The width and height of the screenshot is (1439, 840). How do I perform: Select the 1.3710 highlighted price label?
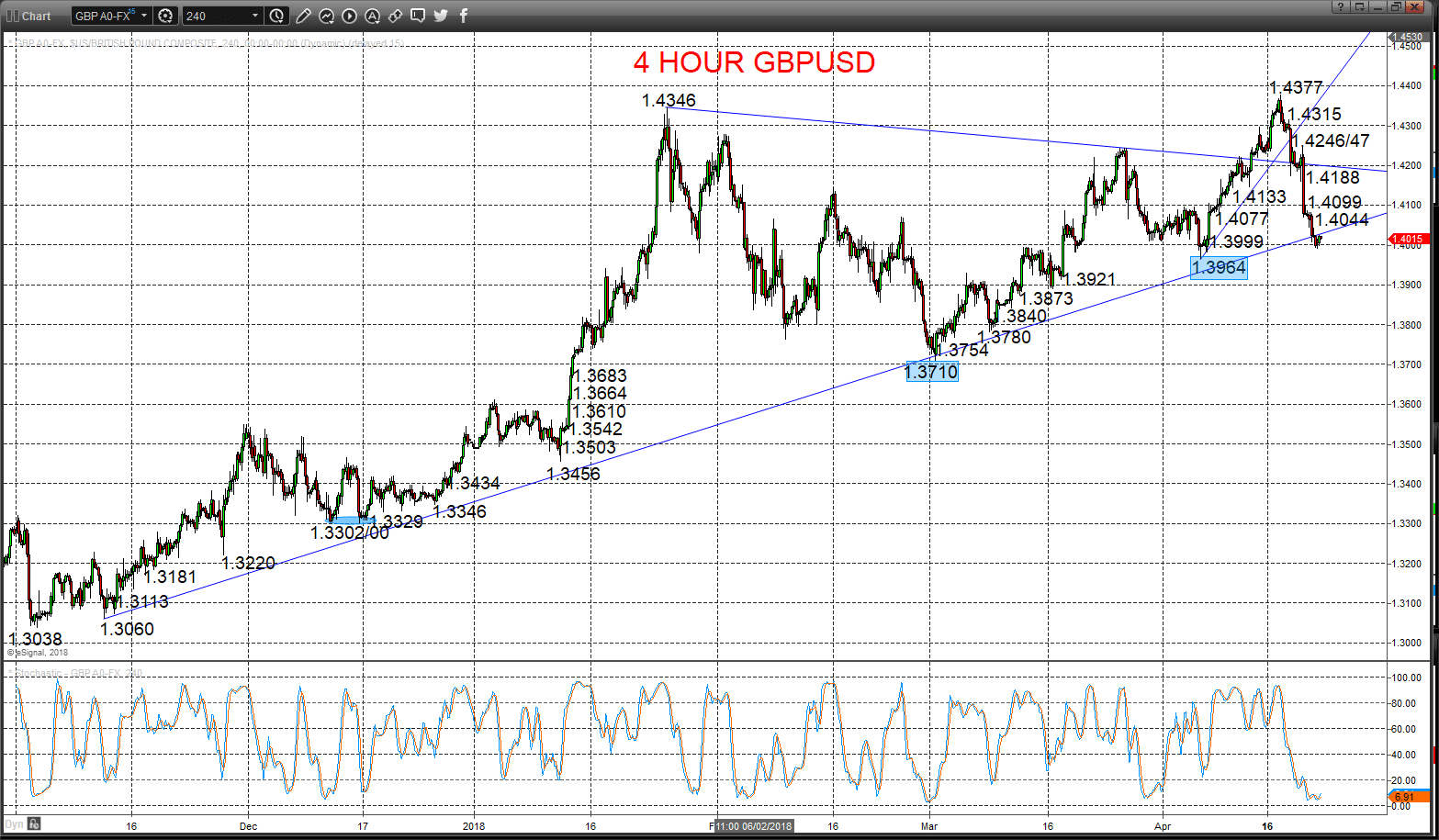pyautogui.click(x=931, y=371)
